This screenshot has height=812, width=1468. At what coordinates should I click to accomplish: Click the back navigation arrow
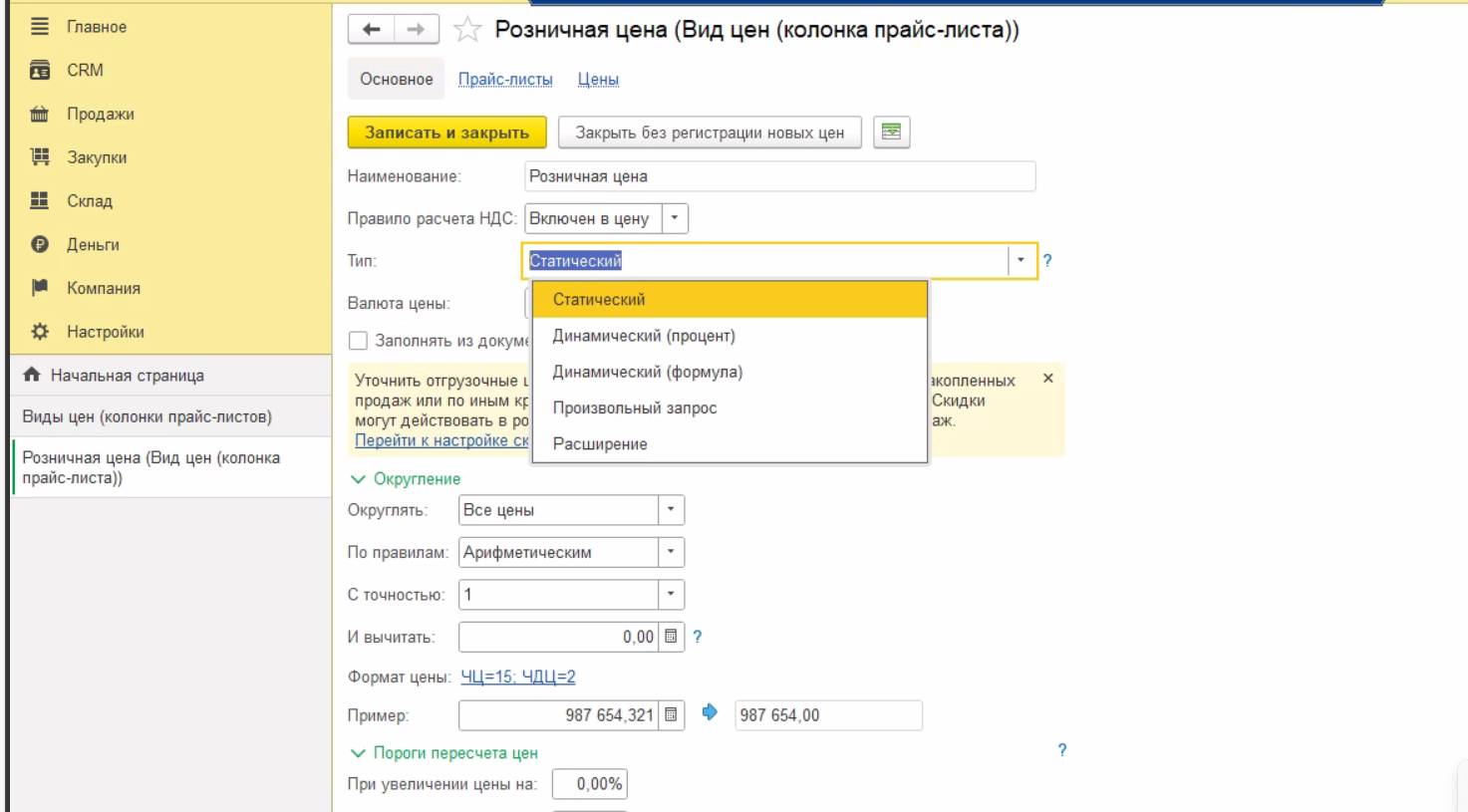[x=372, y=30]
